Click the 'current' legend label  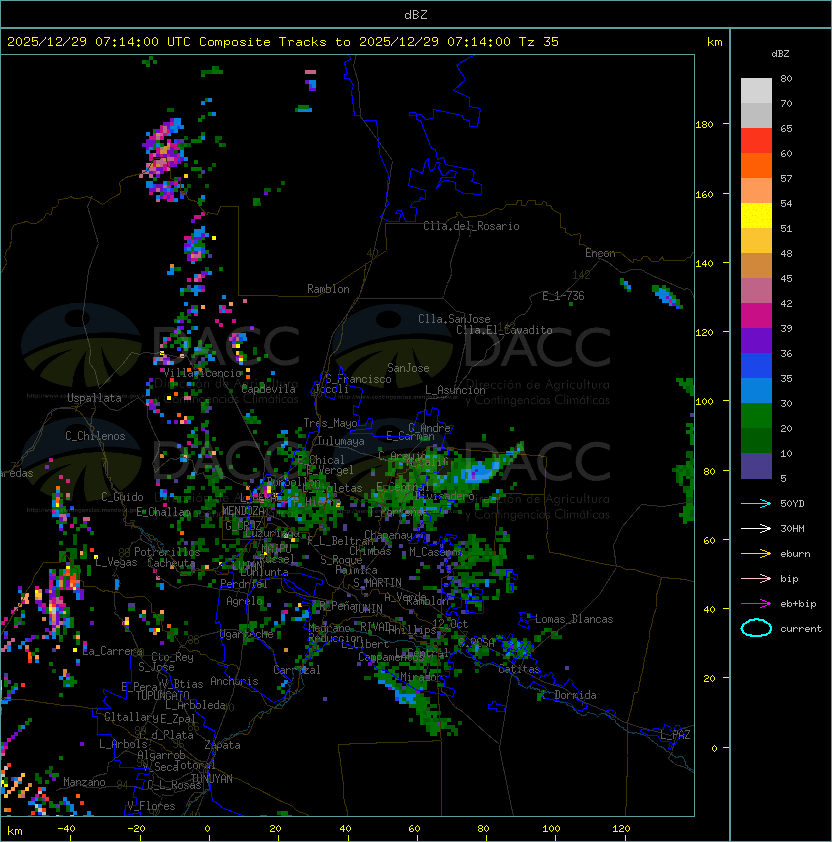[801, 629]
